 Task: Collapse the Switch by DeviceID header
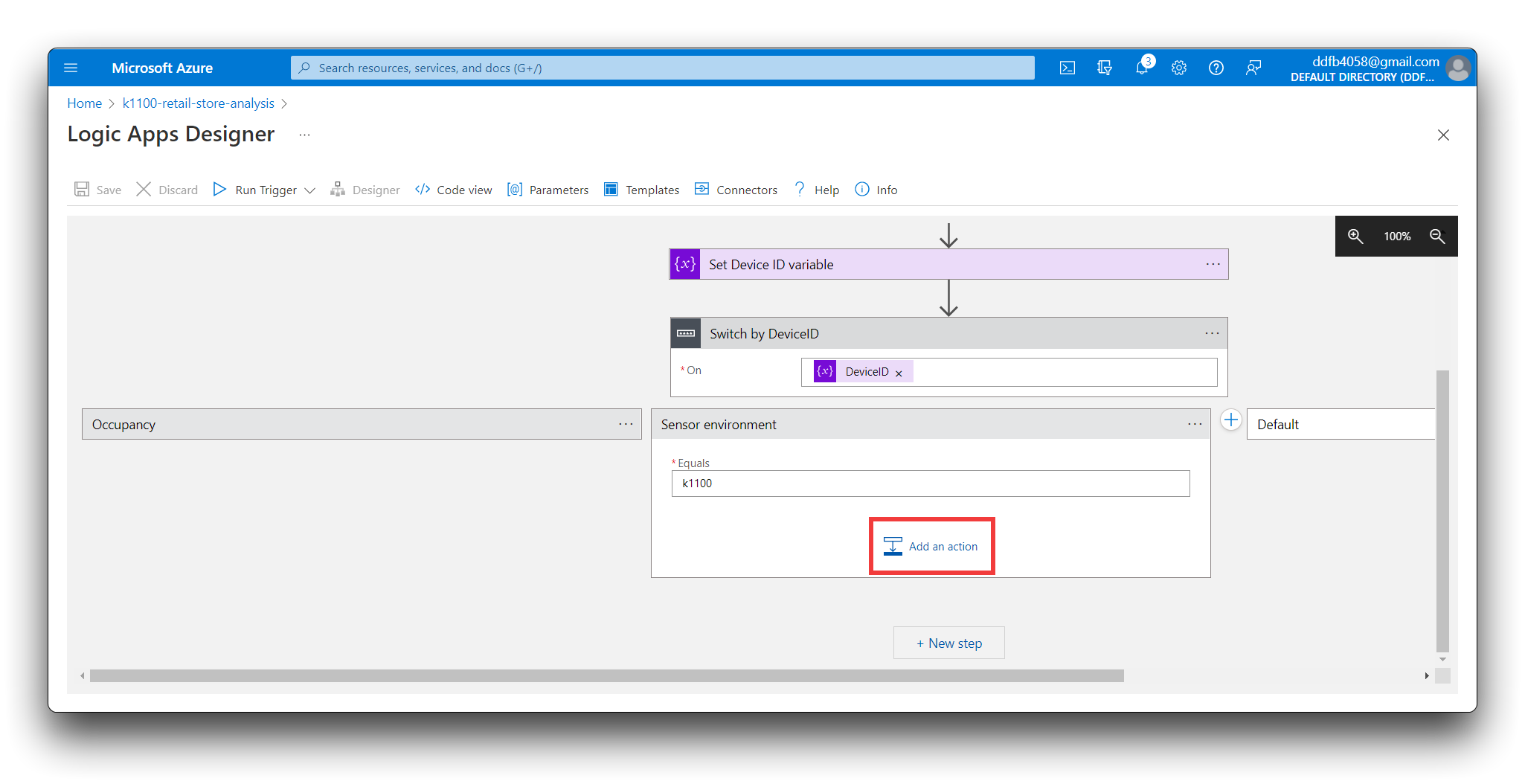coord(948,333)
